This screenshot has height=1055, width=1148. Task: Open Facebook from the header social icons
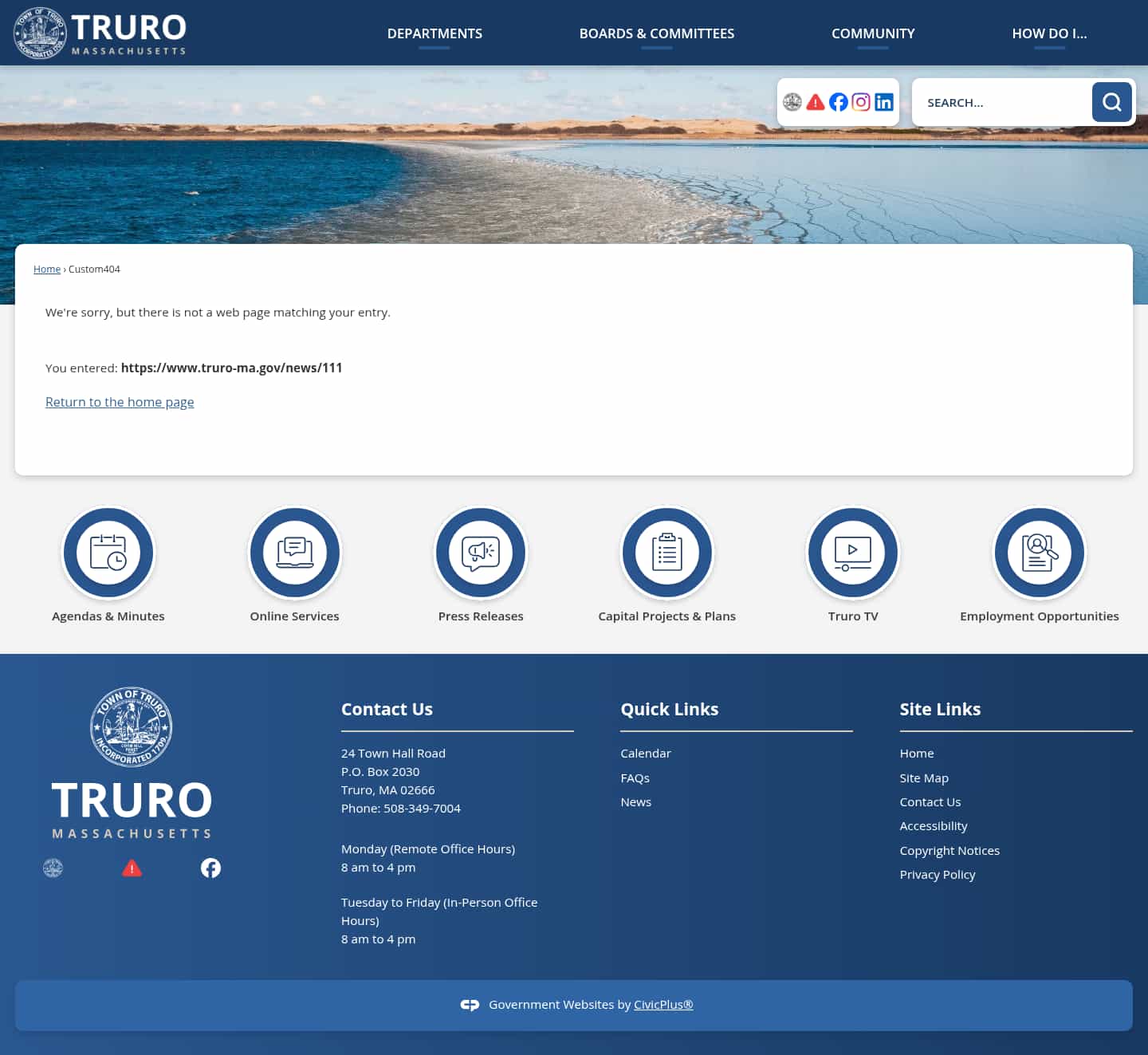pos(838,102)
